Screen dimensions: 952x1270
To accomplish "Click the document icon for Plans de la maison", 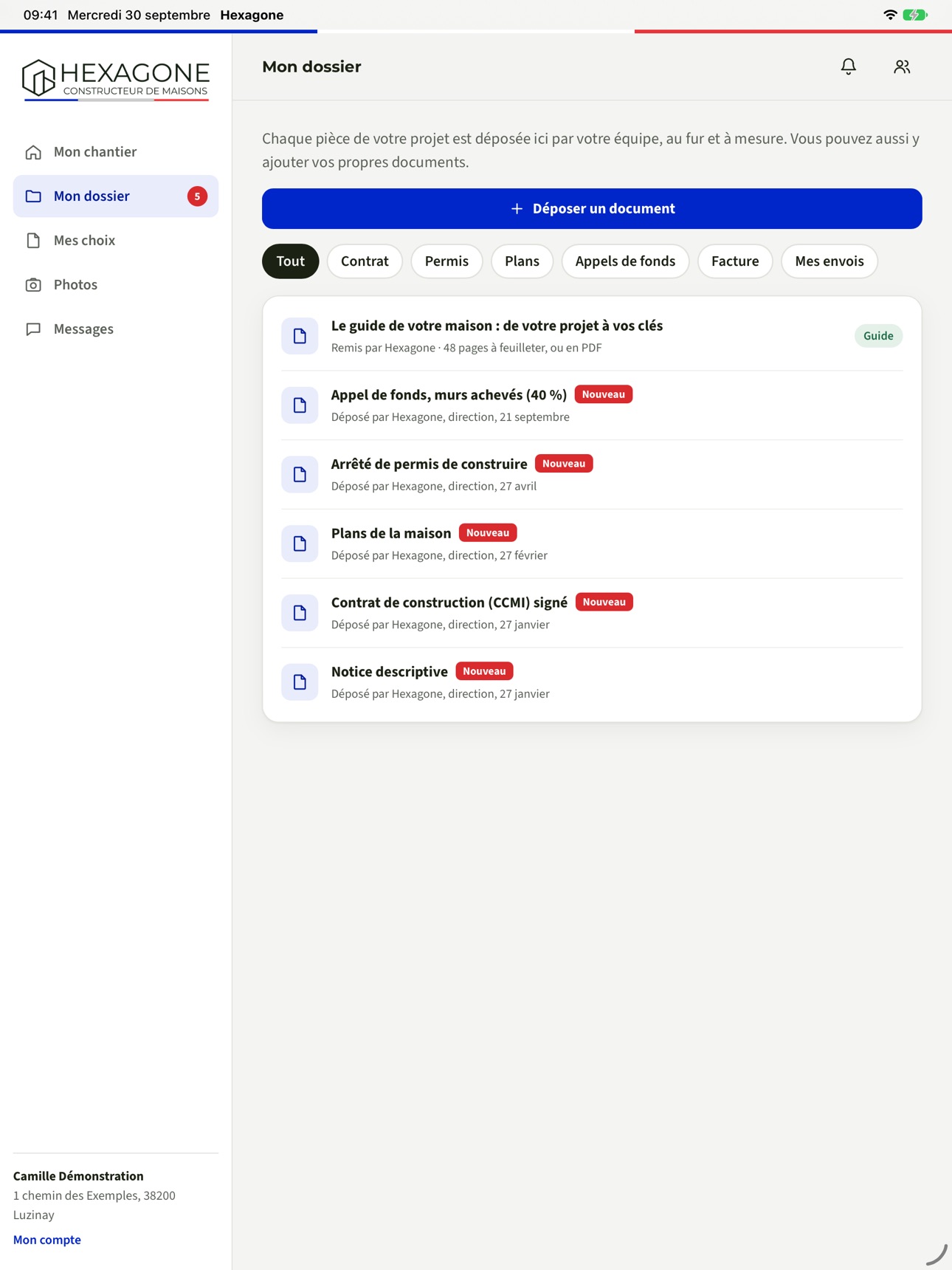I will tap(300, 544).
